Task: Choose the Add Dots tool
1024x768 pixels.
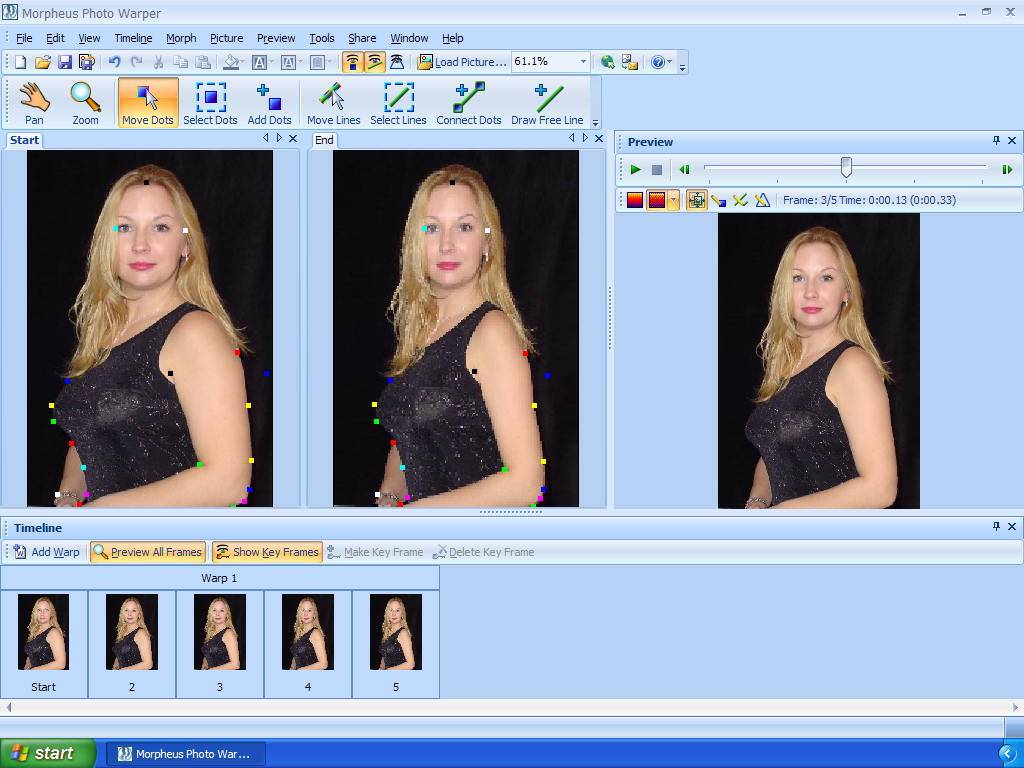Action: click(x=269, y=103)
